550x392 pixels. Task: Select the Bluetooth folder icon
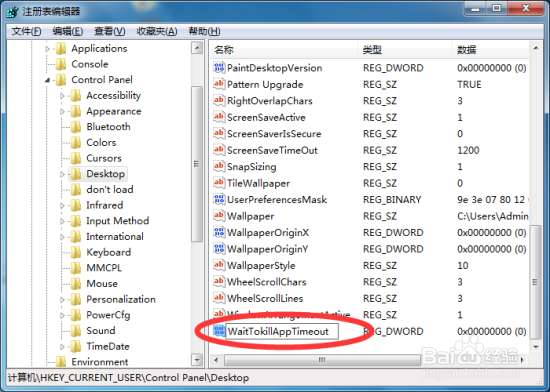[76, 127]
